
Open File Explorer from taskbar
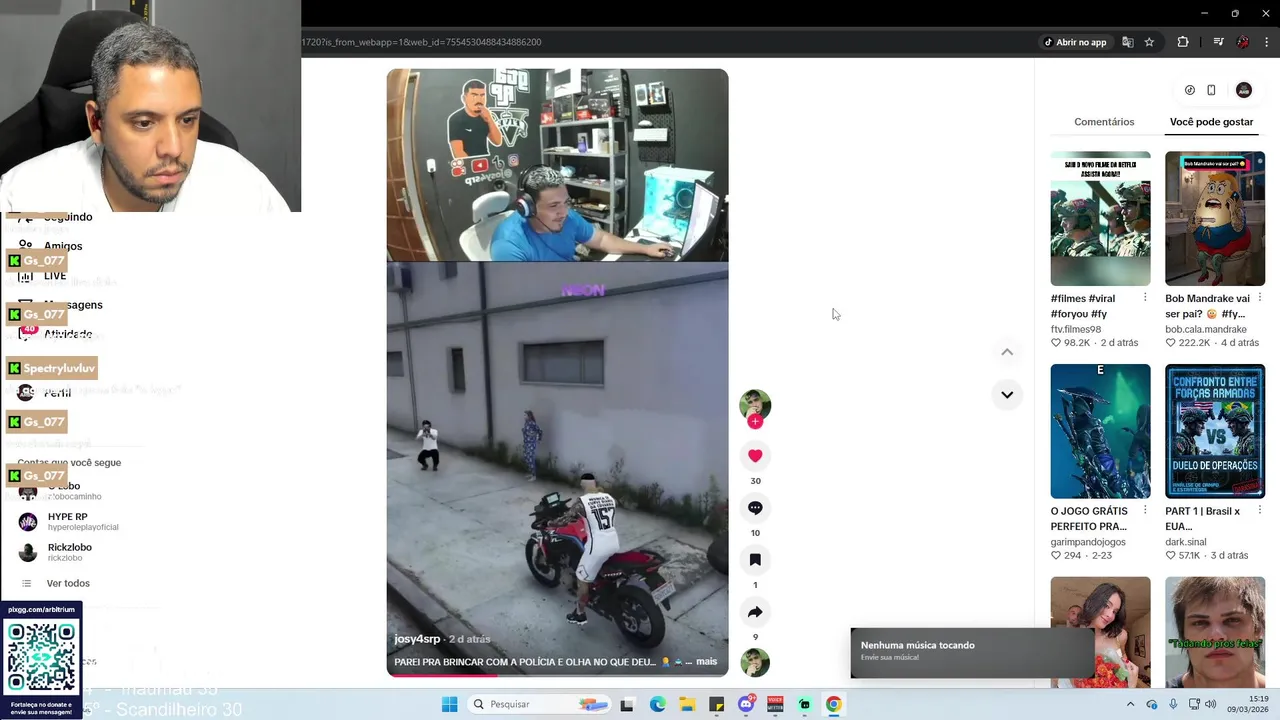pos(687,704)
